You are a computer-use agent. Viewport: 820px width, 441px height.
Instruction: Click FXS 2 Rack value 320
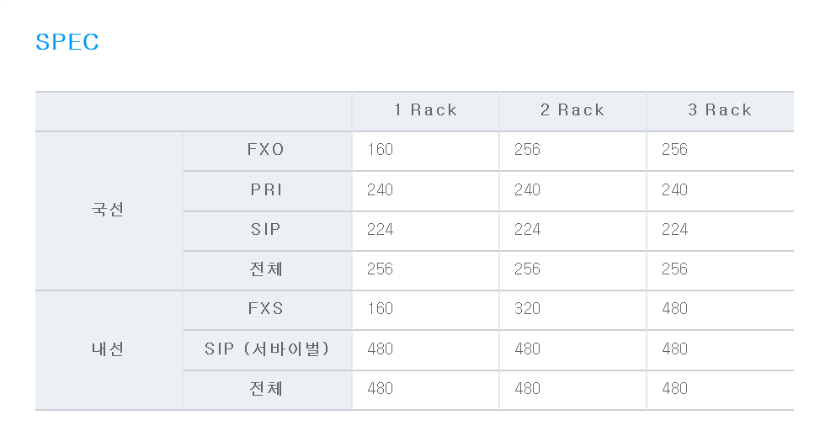[x=527, y=309]
